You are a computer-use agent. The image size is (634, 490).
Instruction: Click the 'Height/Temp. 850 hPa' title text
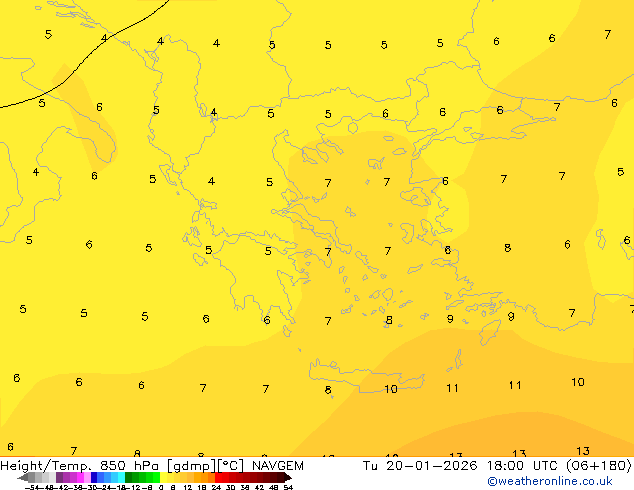[80, 466]
